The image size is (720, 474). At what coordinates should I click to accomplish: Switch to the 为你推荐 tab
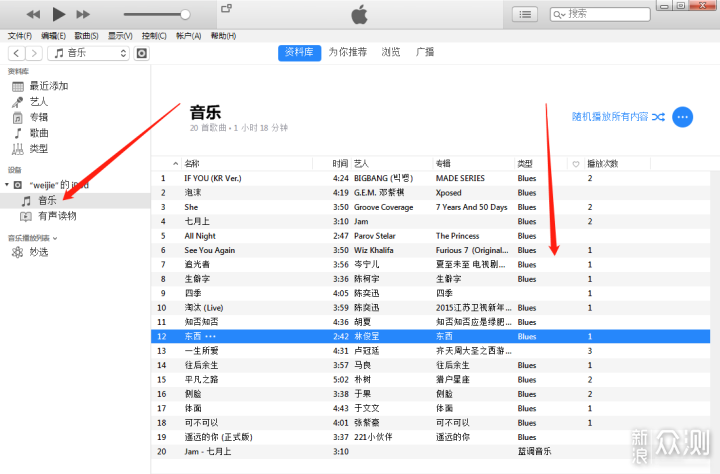click(x=348, y=52)
